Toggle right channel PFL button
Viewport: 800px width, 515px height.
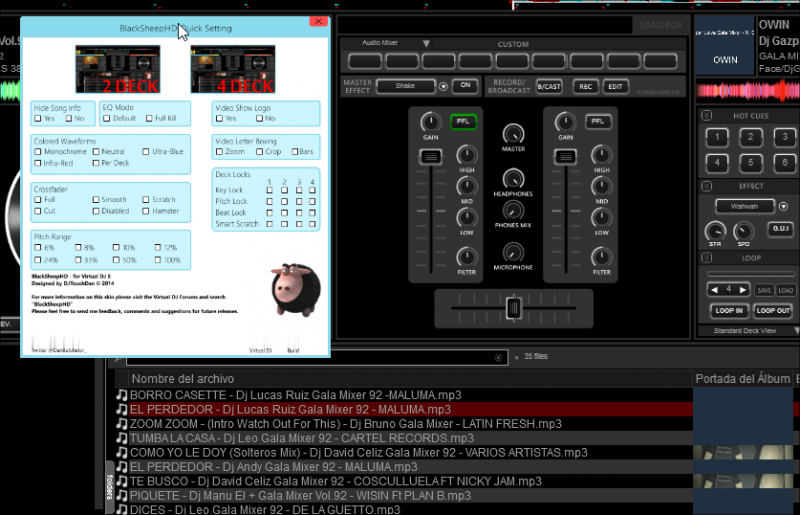598,121
